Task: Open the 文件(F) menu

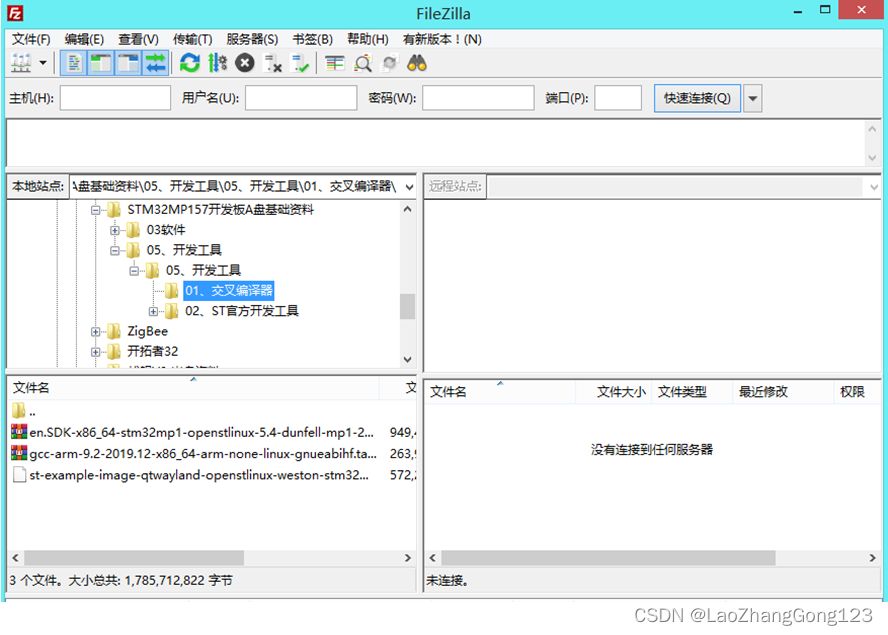Action: click(31, 39)
